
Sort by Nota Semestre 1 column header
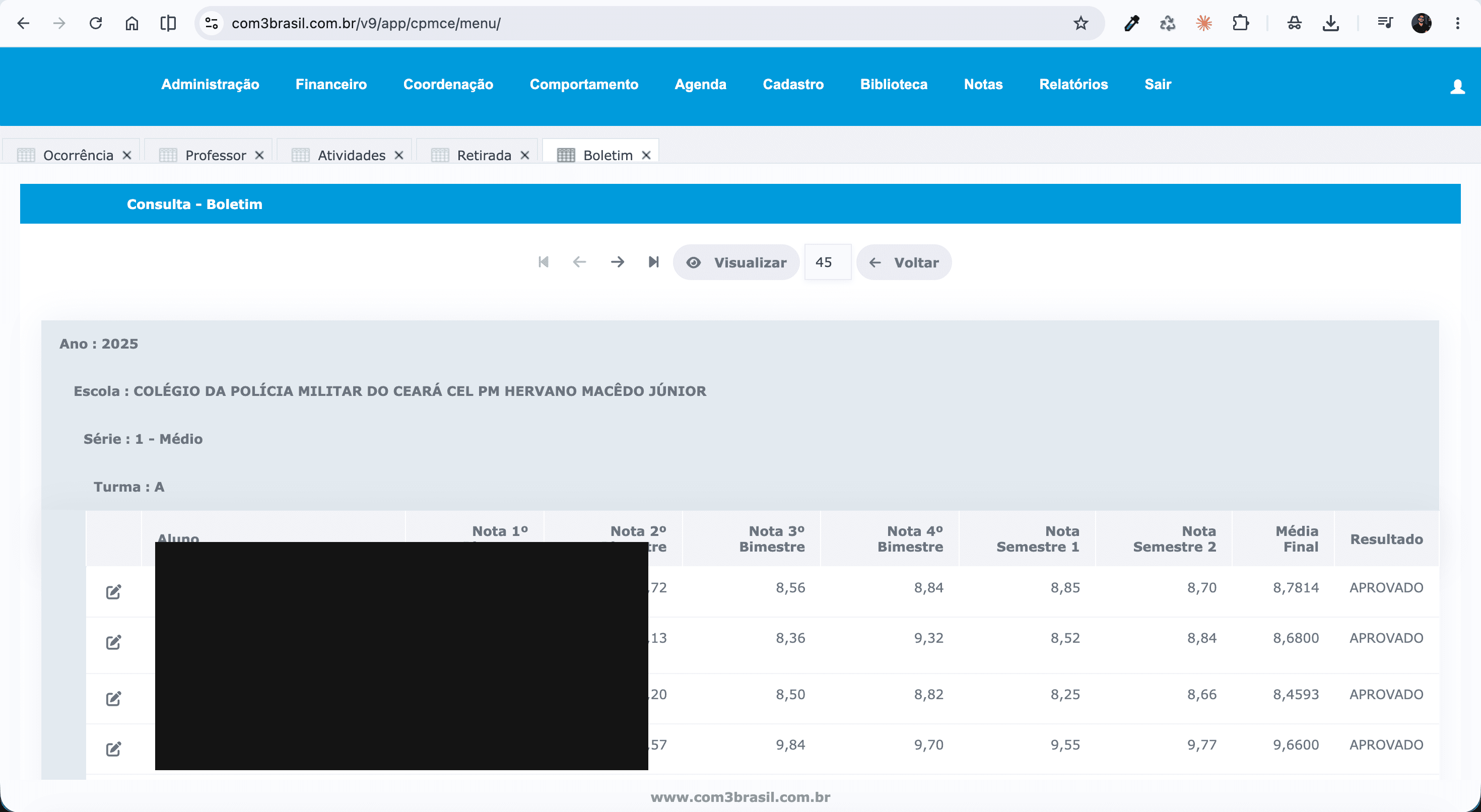(x=1038, y=539)
